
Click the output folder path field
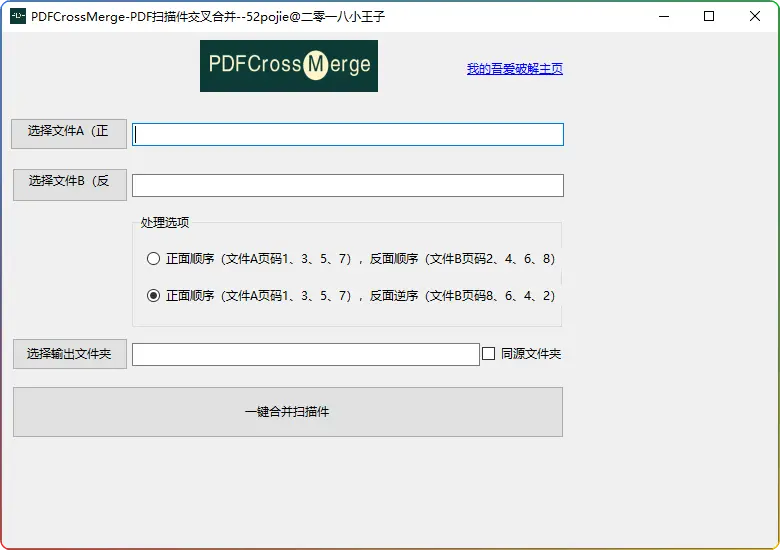305,354
